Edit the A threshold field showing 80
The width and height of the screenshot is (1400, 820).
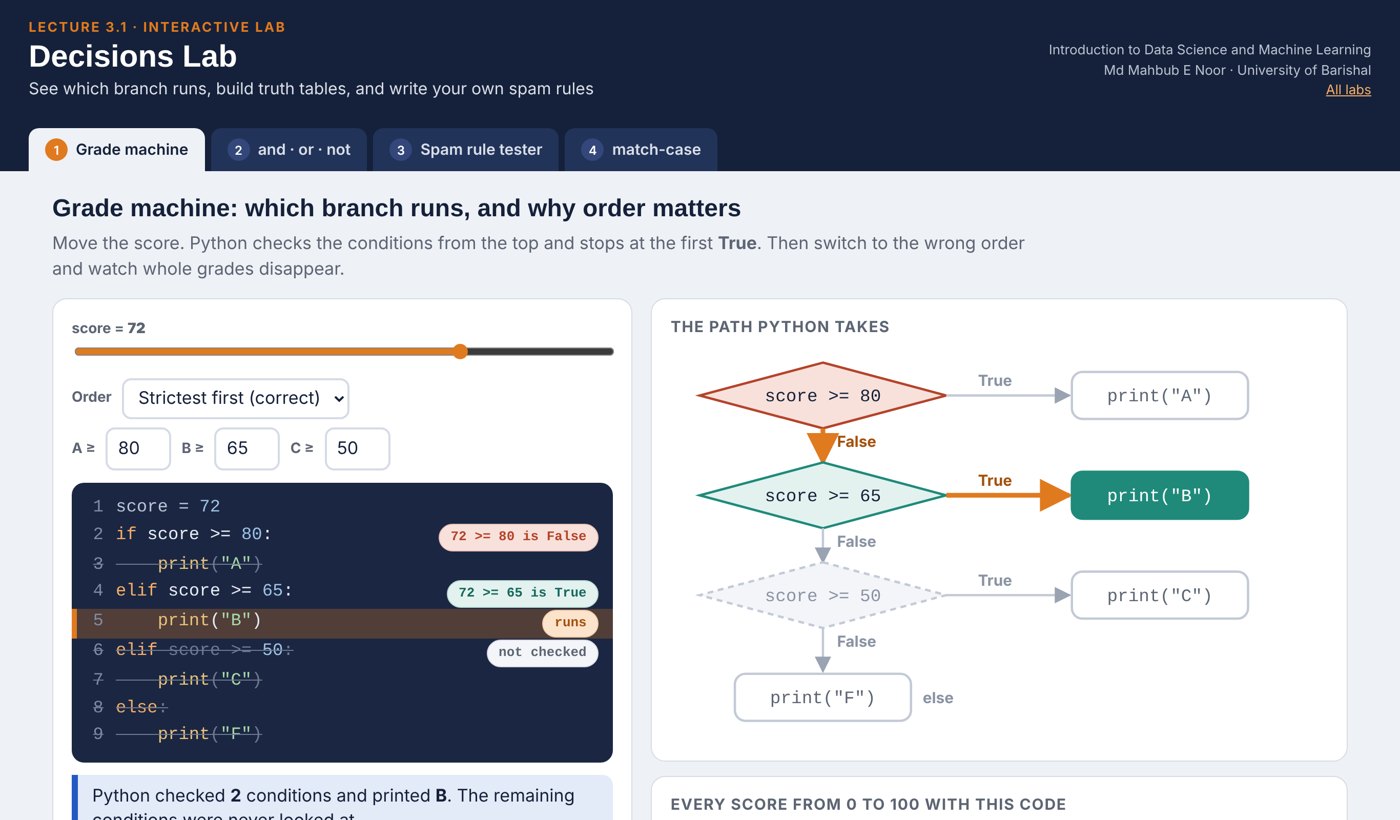[x=138, y=449]
